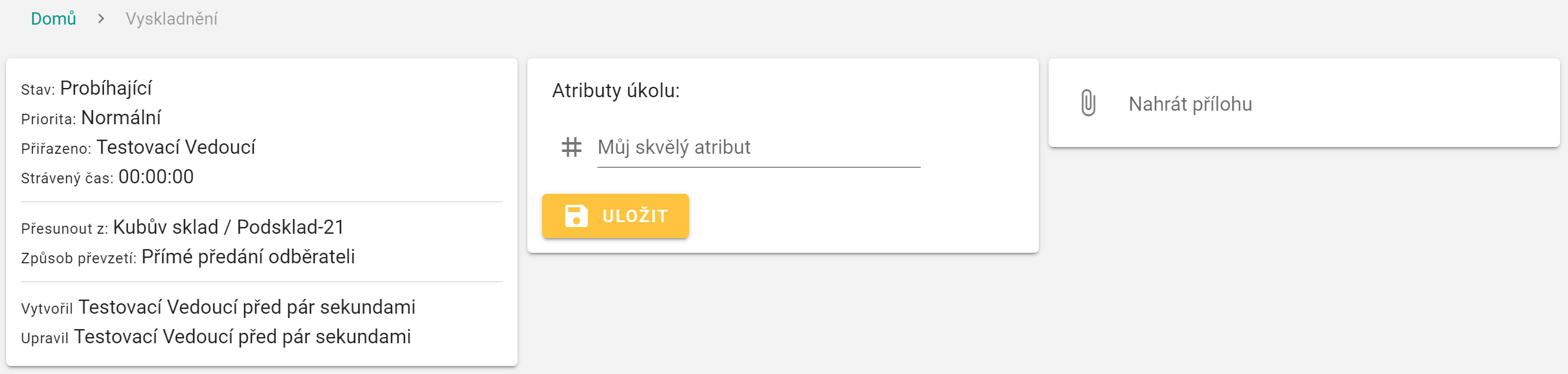Click the Způsob převzetí label
This screenshot has width=1568, height=374.
click(78, 258)
